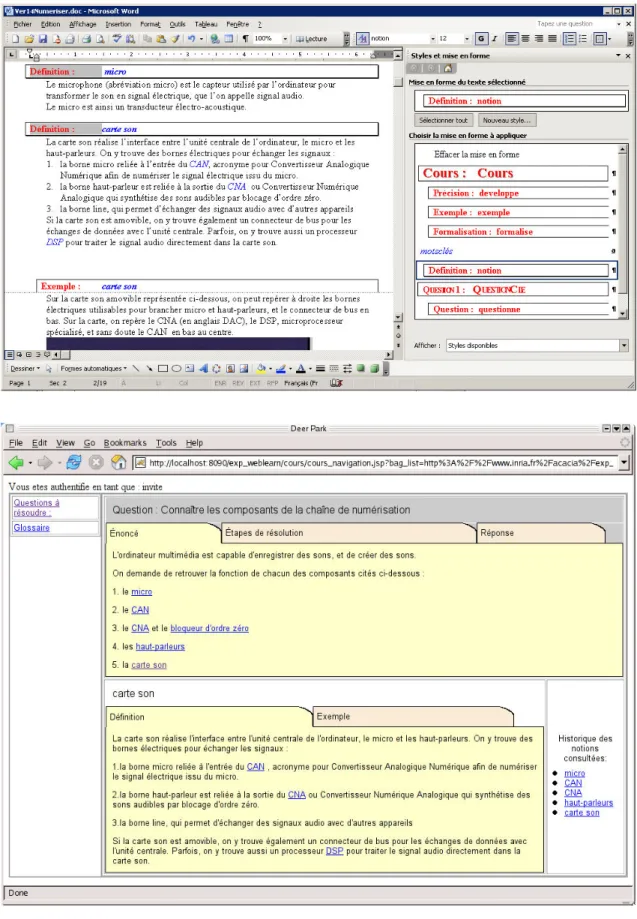Select the Oval drawing tool

pos(176,369)
